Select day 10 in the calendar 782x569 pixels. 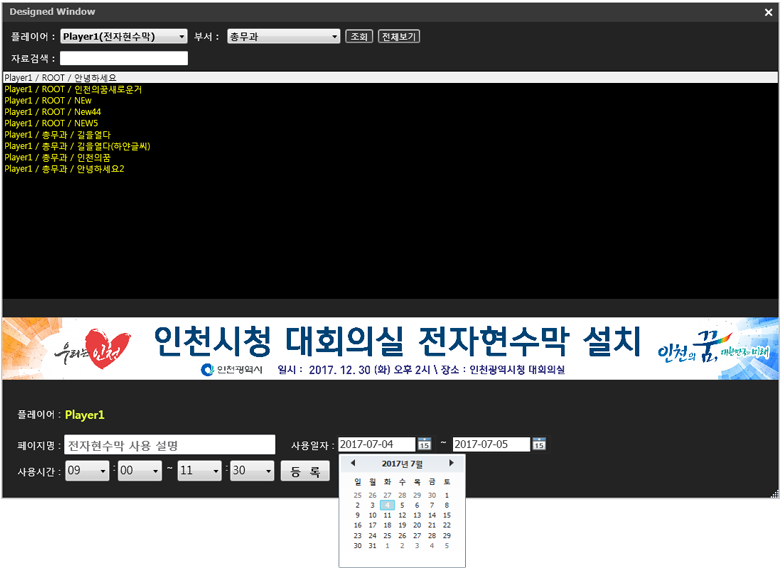point(373,515)
